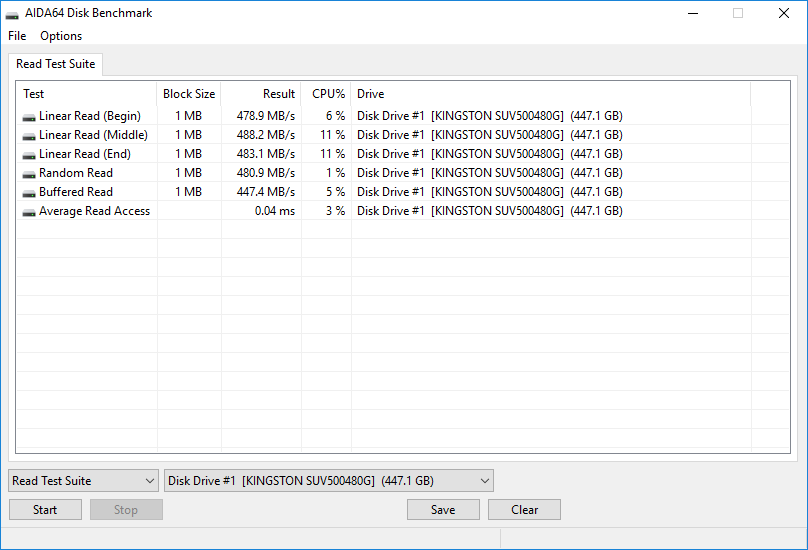Click the 3 % CPU value
Image resolution: width=808 pixels, height=550 pixels.
tap(335, 211)
